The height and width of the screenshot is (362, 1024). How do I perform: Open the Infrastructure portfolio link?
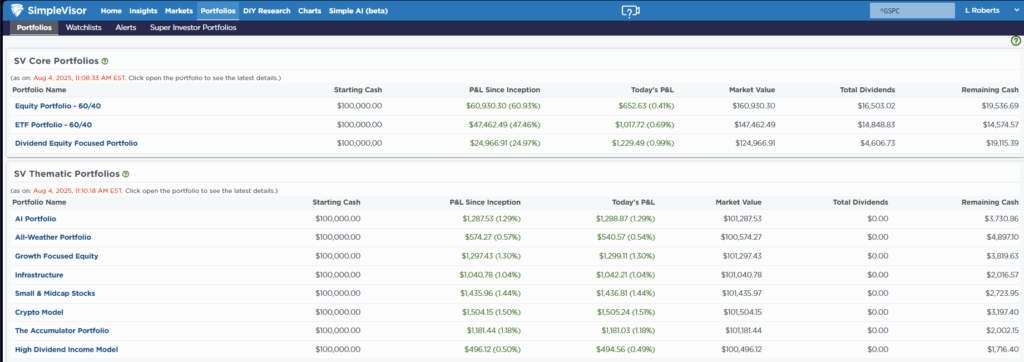click(39, 275)
